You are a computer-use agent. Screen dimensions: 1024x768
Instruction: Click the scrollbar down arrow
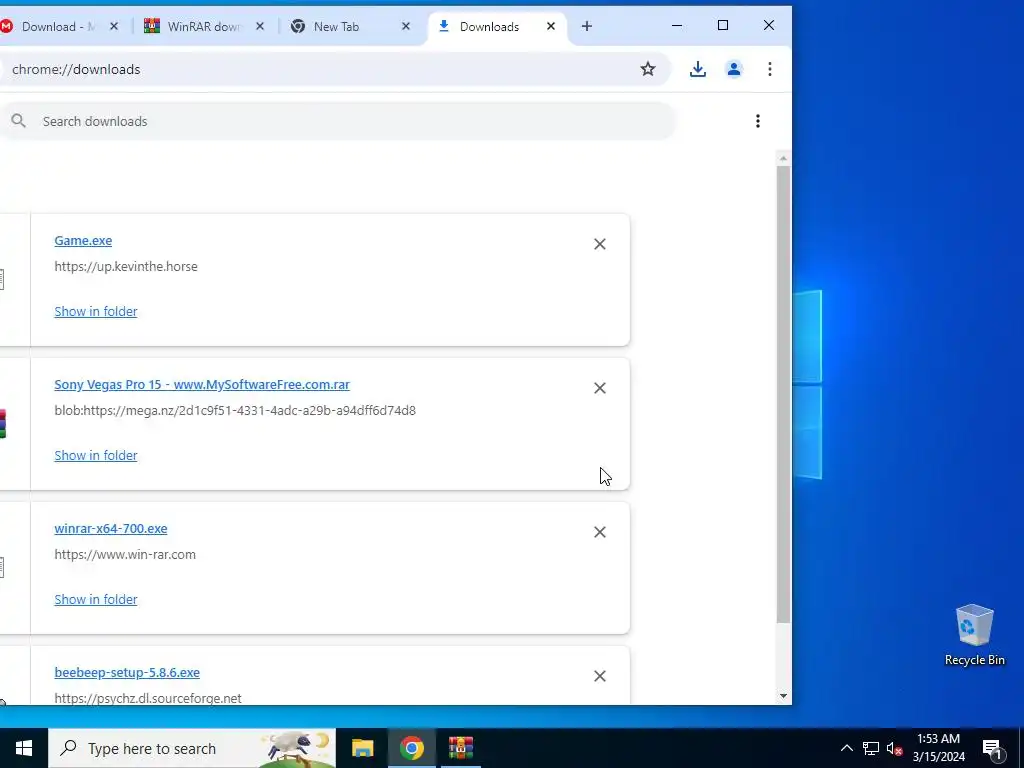click(x=783, y=696)
